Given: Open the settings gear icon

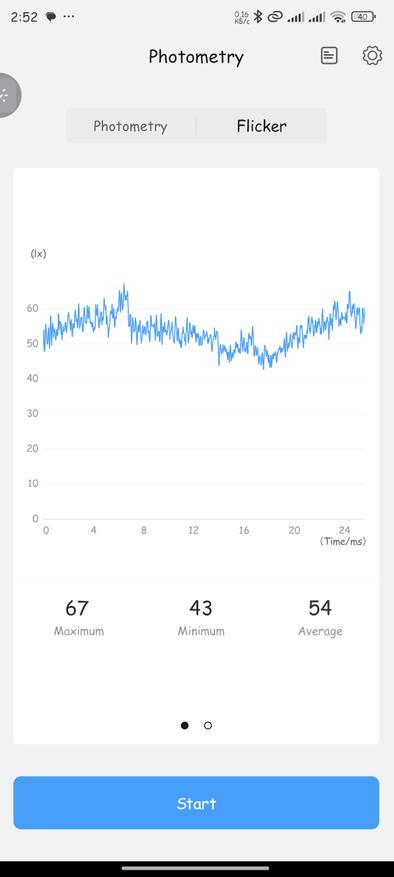Looking at the screenshot, I should click(x=372, y=55).
